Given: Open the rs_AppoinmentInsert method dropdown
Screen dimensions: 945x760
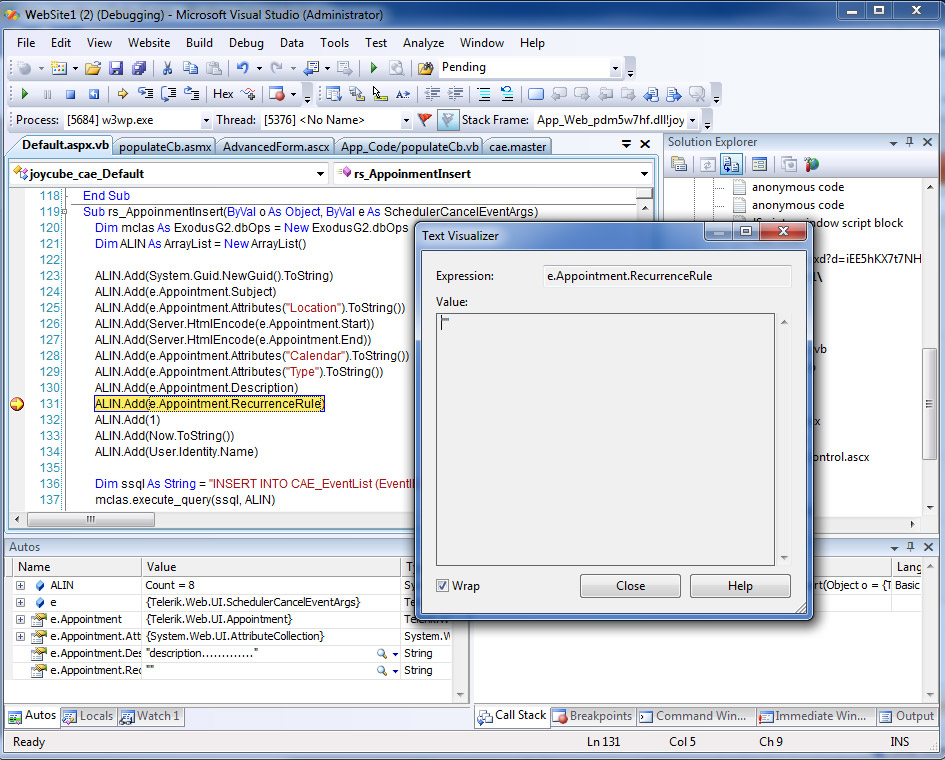Looking at the screenshot, I should pyautogui.click(x=644, y=174).
